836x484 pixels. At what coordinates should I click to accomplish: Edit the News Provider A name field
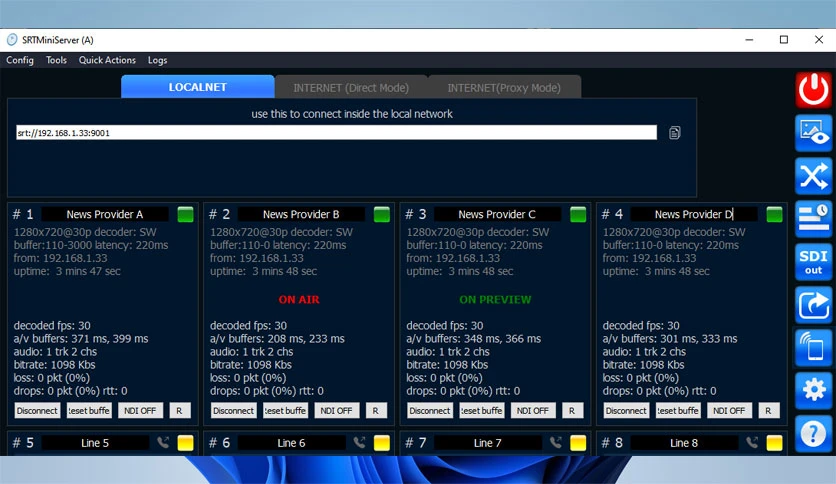pos(105,214)
